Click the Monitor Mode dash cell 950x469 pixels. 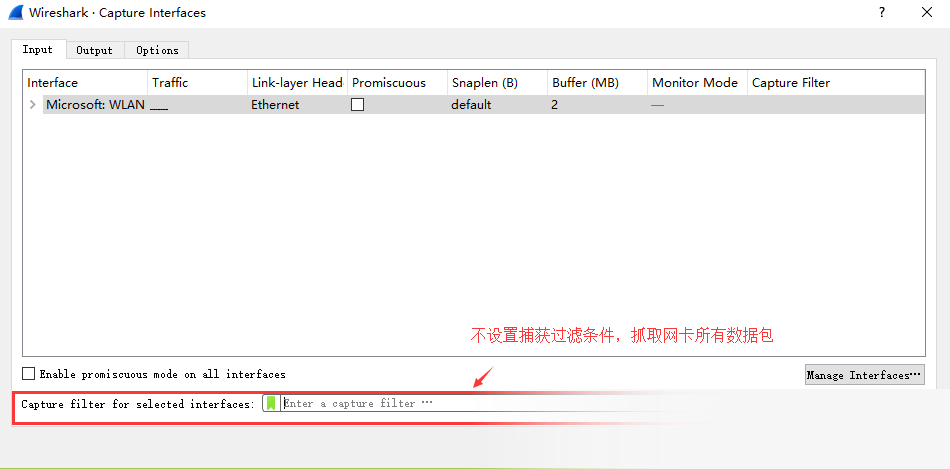point(657,105)
